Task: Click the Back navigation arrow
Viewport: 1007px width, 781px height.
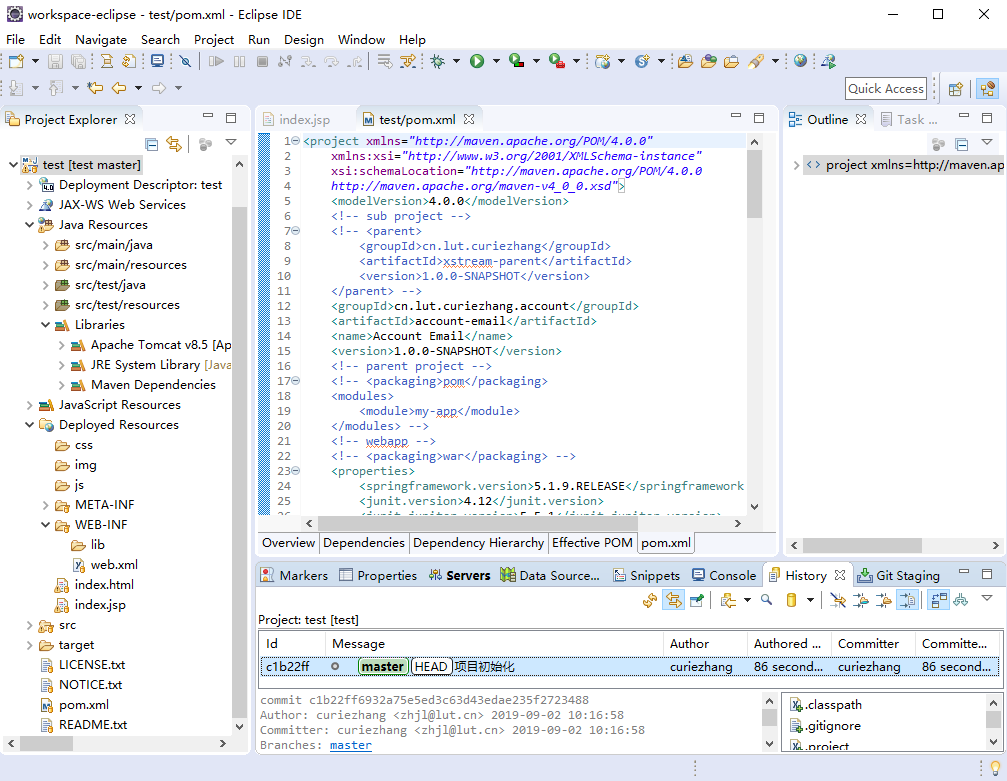Action: (x=119, y=87)
